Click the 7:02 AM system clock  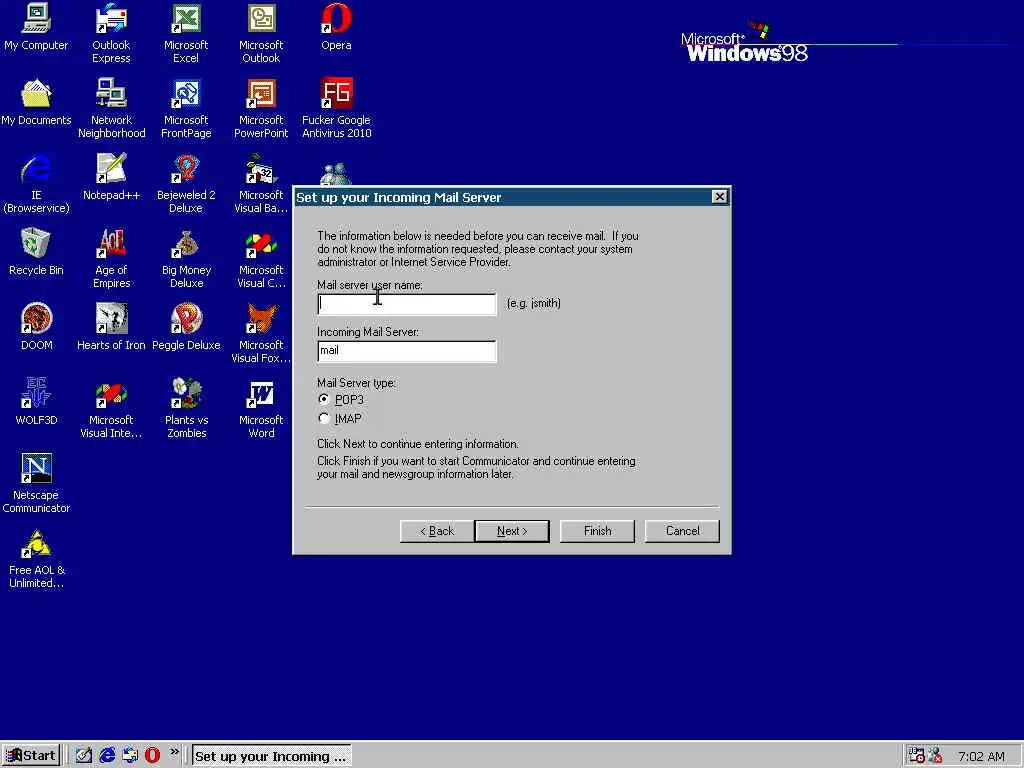coord(981,756)
